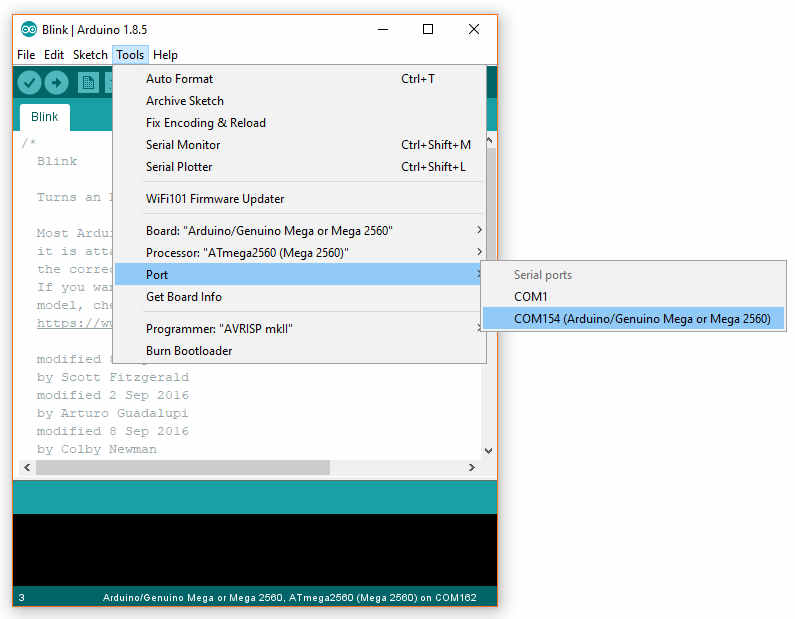
Task: Click the Verify checkmark toolbar icon
Action: (29, 83)
